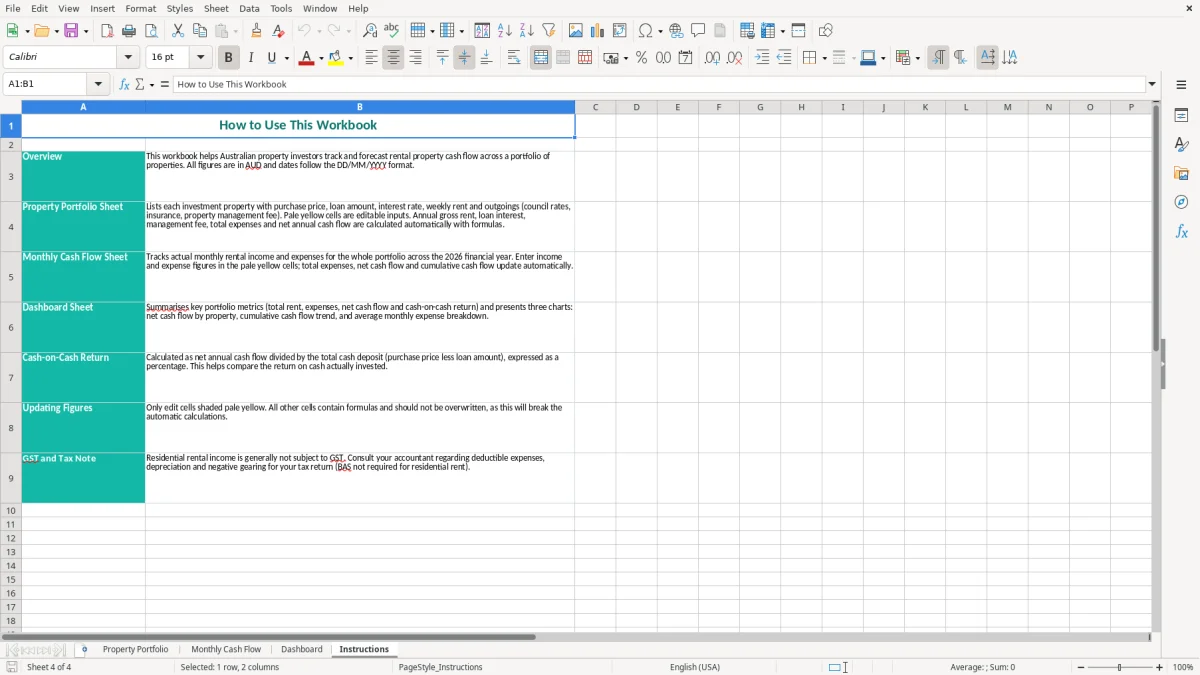This screenshot has width=1200, height=675.
Task: Increase indent
Action: point(762,58)
